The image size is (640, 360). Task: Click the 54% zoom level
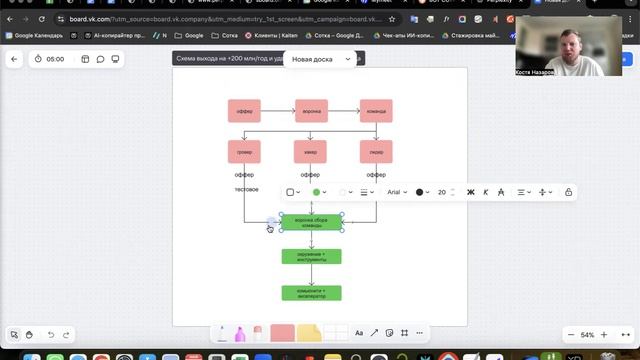pyautogui.click(x=587, y=335)
